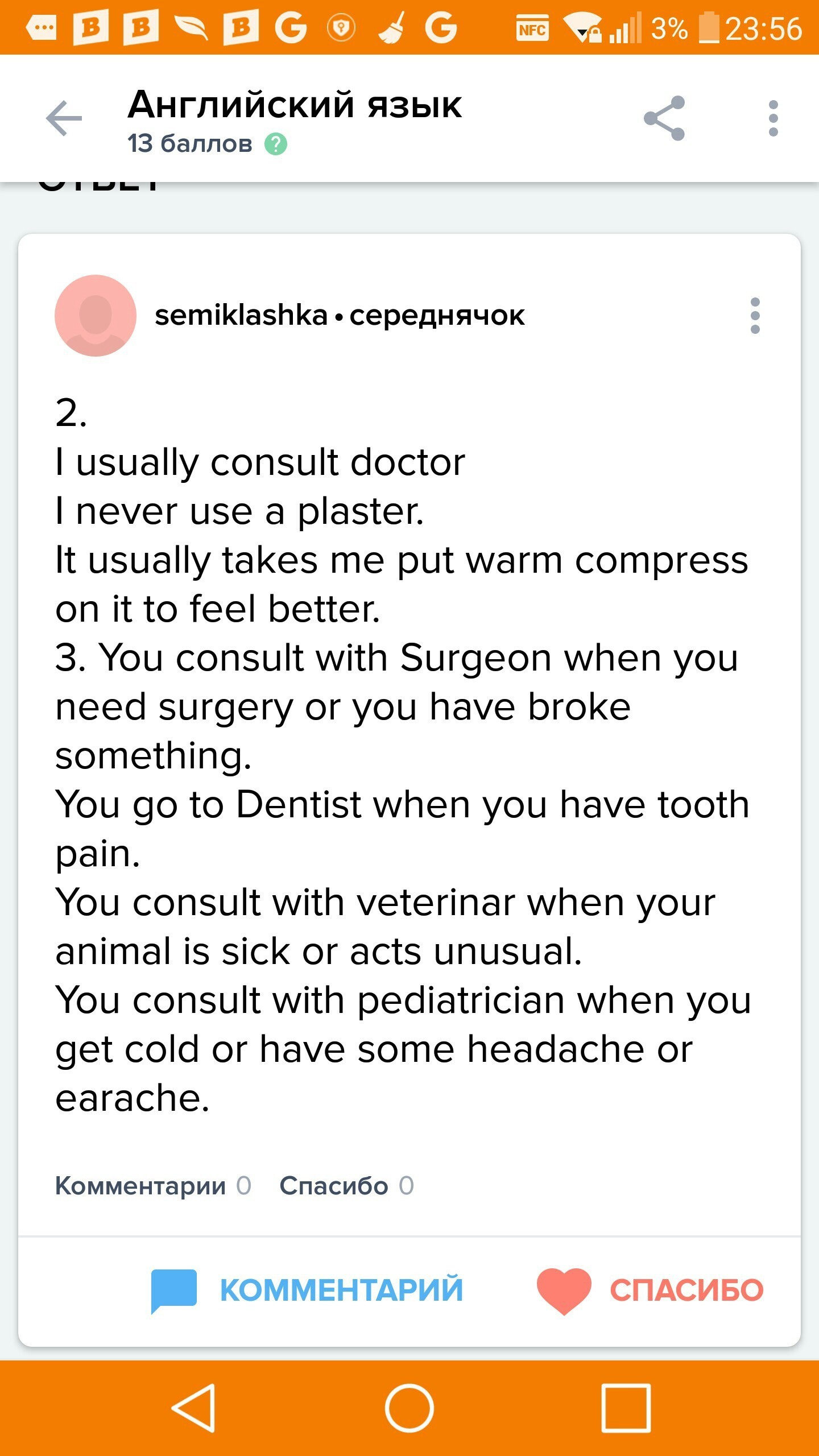Tap the green question mark help icon
The width and height of the screenshot is (819, 1456).
click(276, 144)
